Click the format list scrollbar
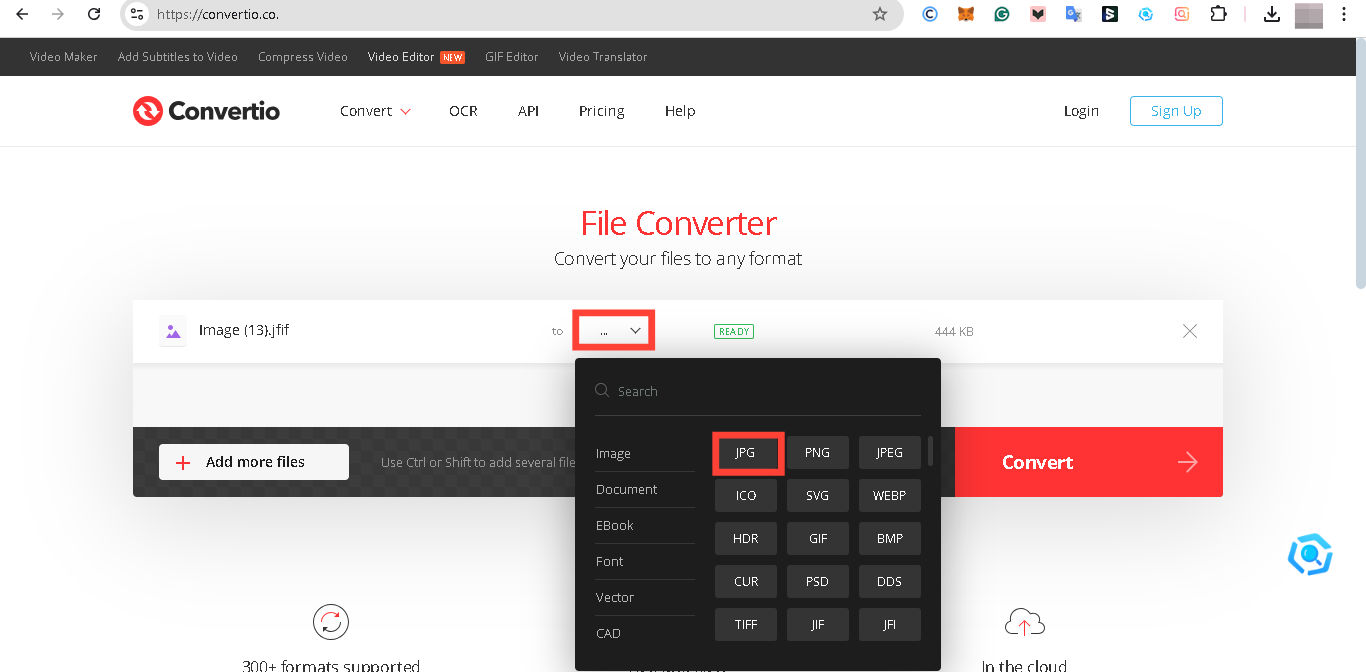 [x=931, y=451]
